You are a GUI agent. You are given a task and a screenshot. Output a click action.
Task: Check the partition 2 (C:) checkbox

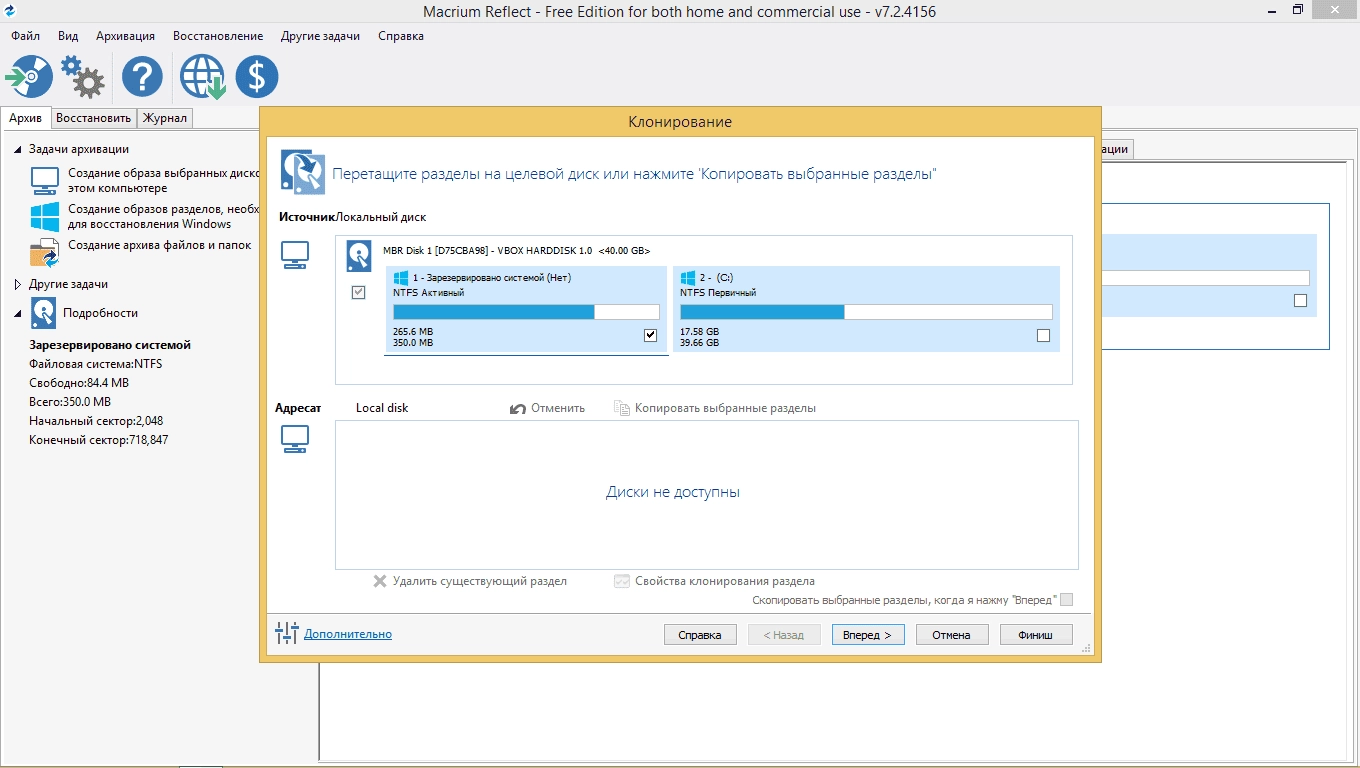(x=1044, y=336)
